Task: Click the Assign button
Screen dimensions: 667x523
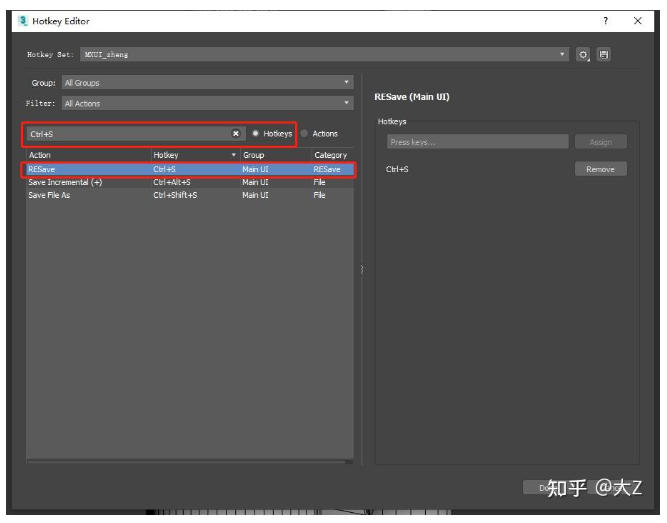Action: click(600, 142)
